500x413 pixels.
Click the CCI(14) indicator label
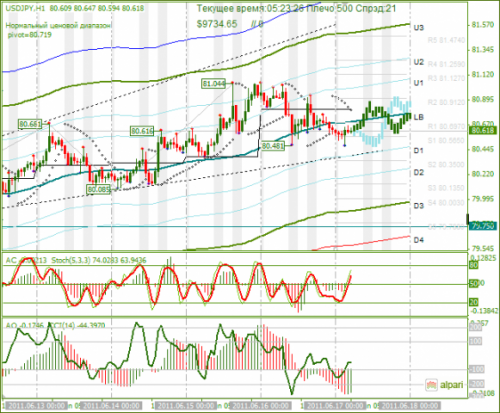coord(63,325)
